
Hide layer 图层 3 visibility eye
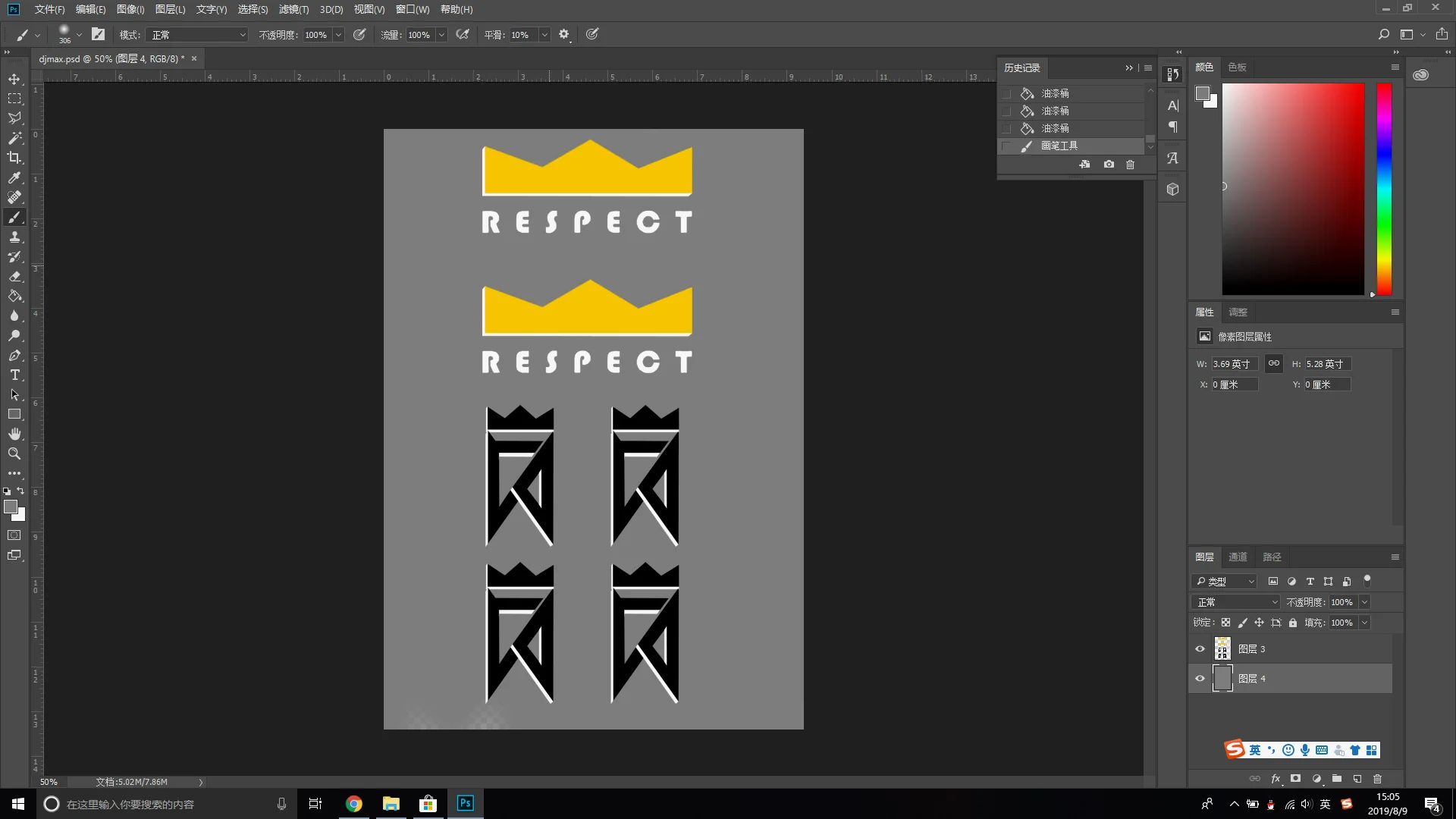click(1200, 649)
